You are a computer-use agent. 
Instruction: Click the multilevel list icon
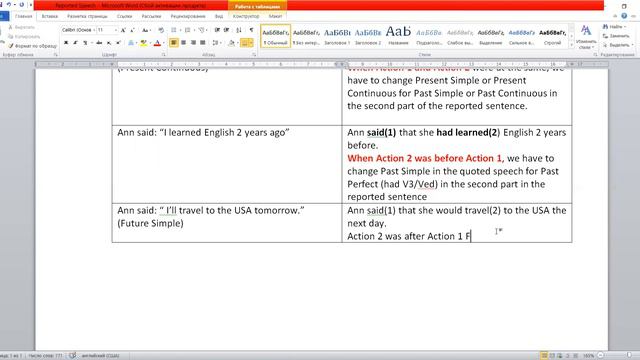point(201,30)
